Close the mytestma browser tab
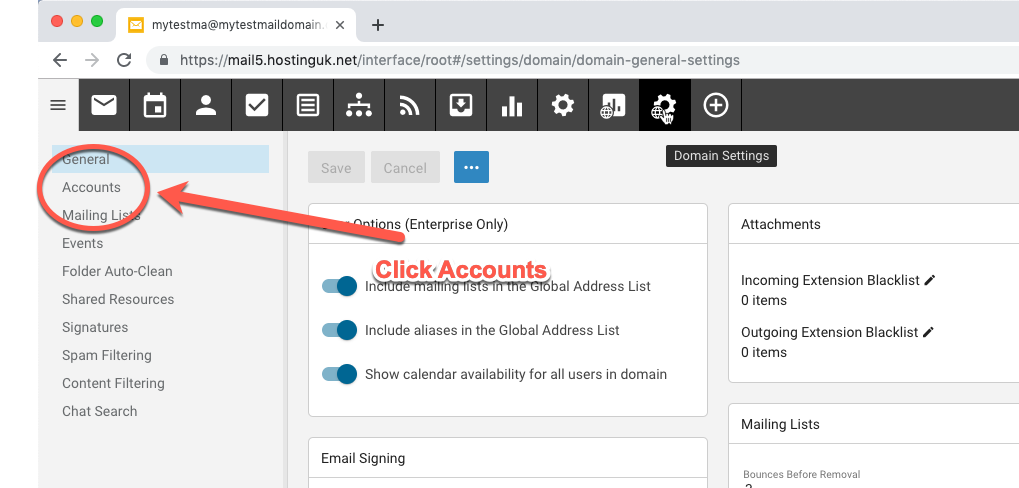1019x488 pixels. (x=341, y=25)
